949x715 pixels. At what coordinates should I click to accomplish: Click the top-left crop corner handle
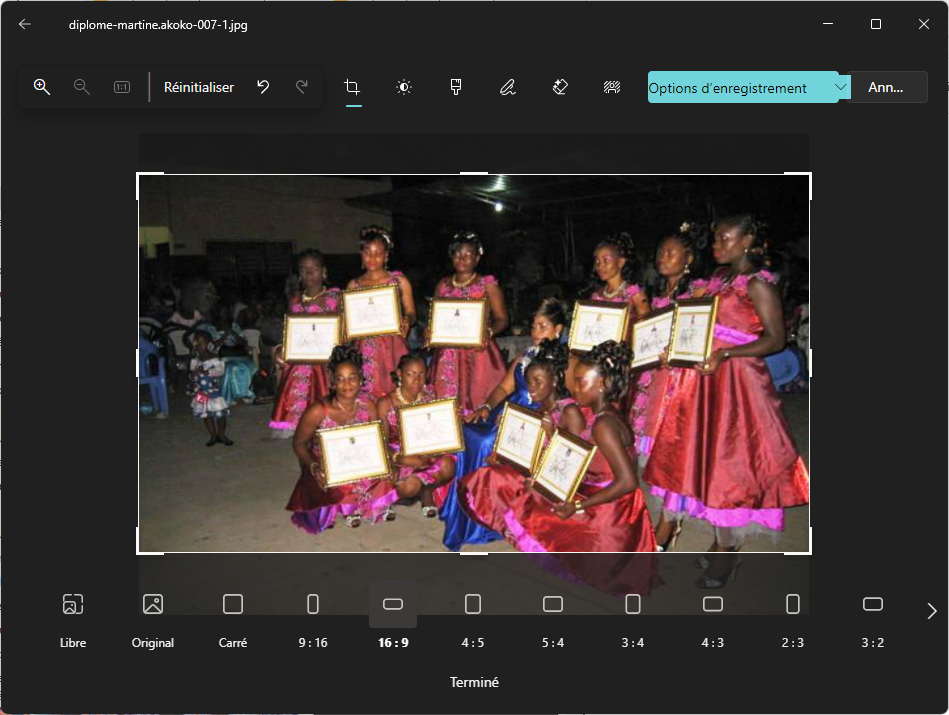[x=138, y=175]
